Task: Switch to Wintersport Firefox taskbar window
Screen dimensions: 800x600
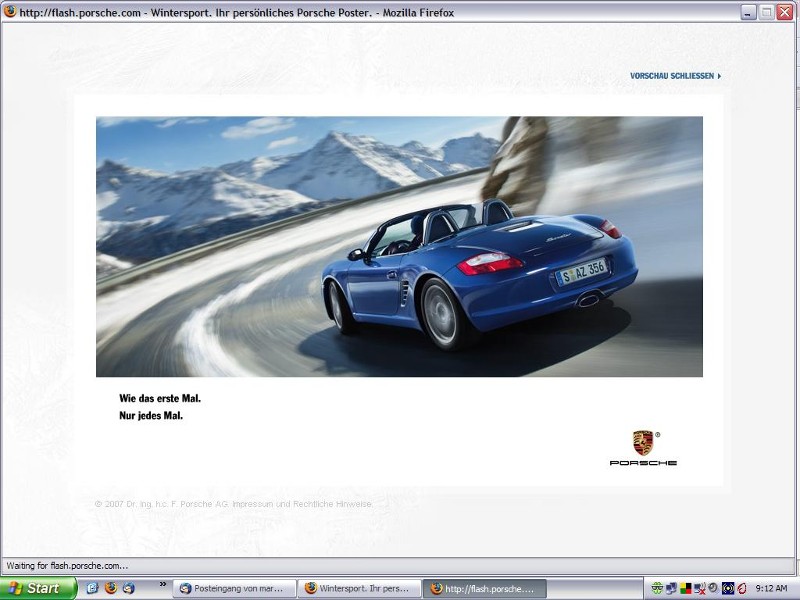Action: coord(358,588)
